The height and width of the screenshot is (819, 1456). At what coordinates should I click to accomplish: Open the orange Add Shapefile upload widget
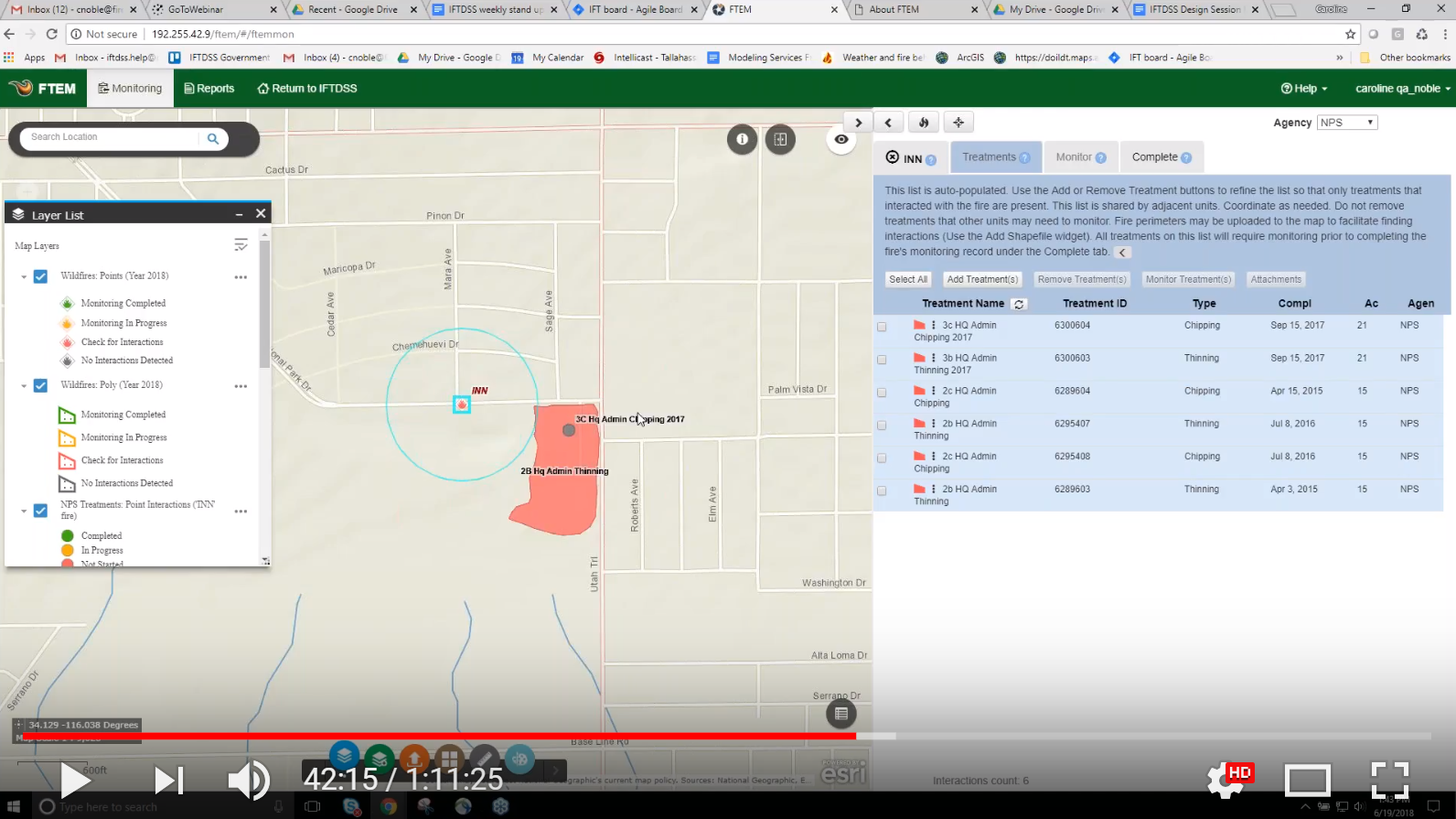click(414, 759)
